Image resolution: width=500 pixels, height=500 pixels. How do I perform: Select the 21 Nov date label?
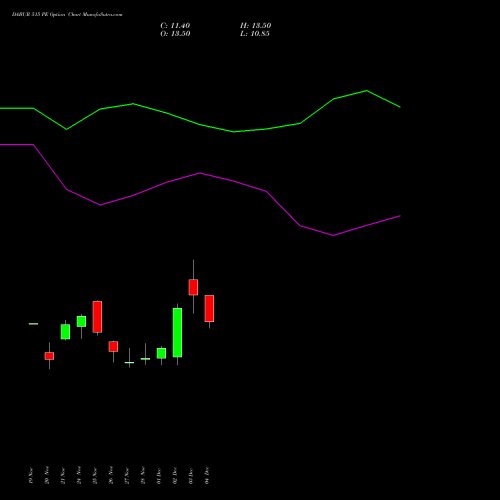pos(63,475)
